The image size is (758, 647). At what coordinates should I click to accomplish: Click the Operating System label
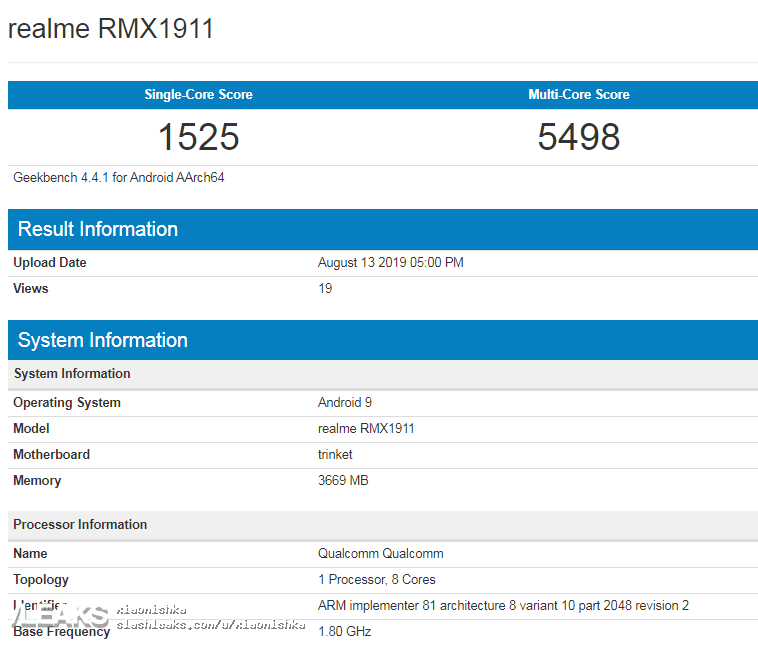[x=67, y=403]
